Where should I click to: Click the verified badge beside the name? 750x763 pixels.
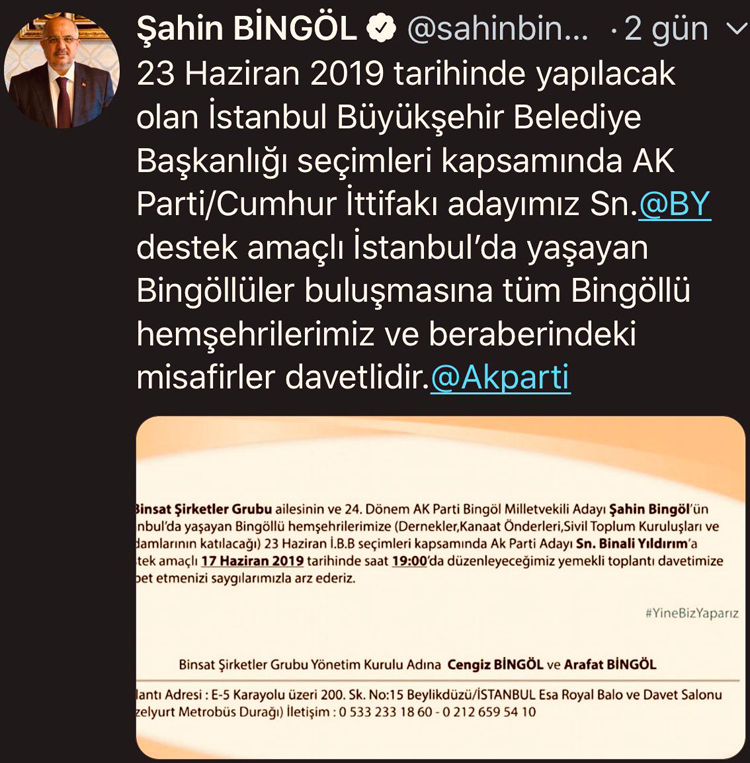[381, 29]
